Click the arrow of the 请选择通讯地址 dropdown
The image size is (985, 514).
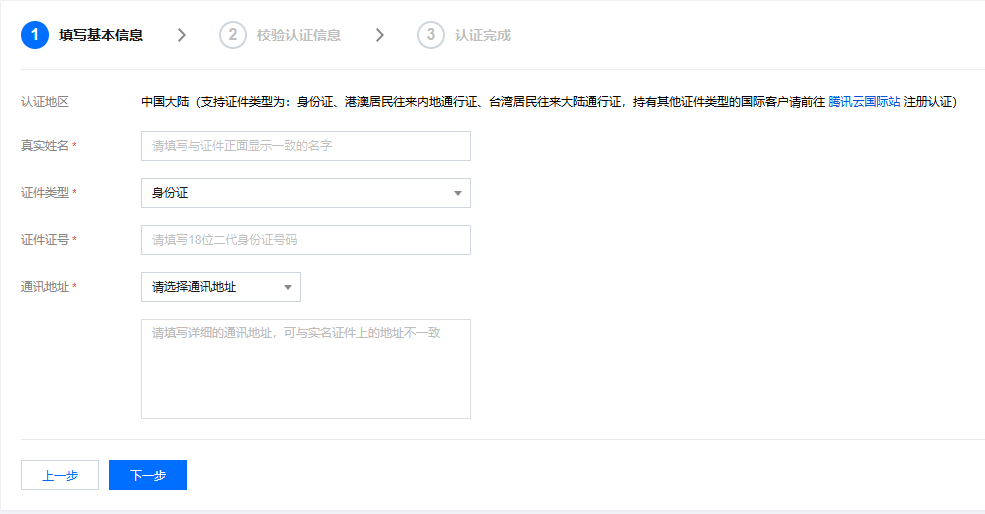288,288
